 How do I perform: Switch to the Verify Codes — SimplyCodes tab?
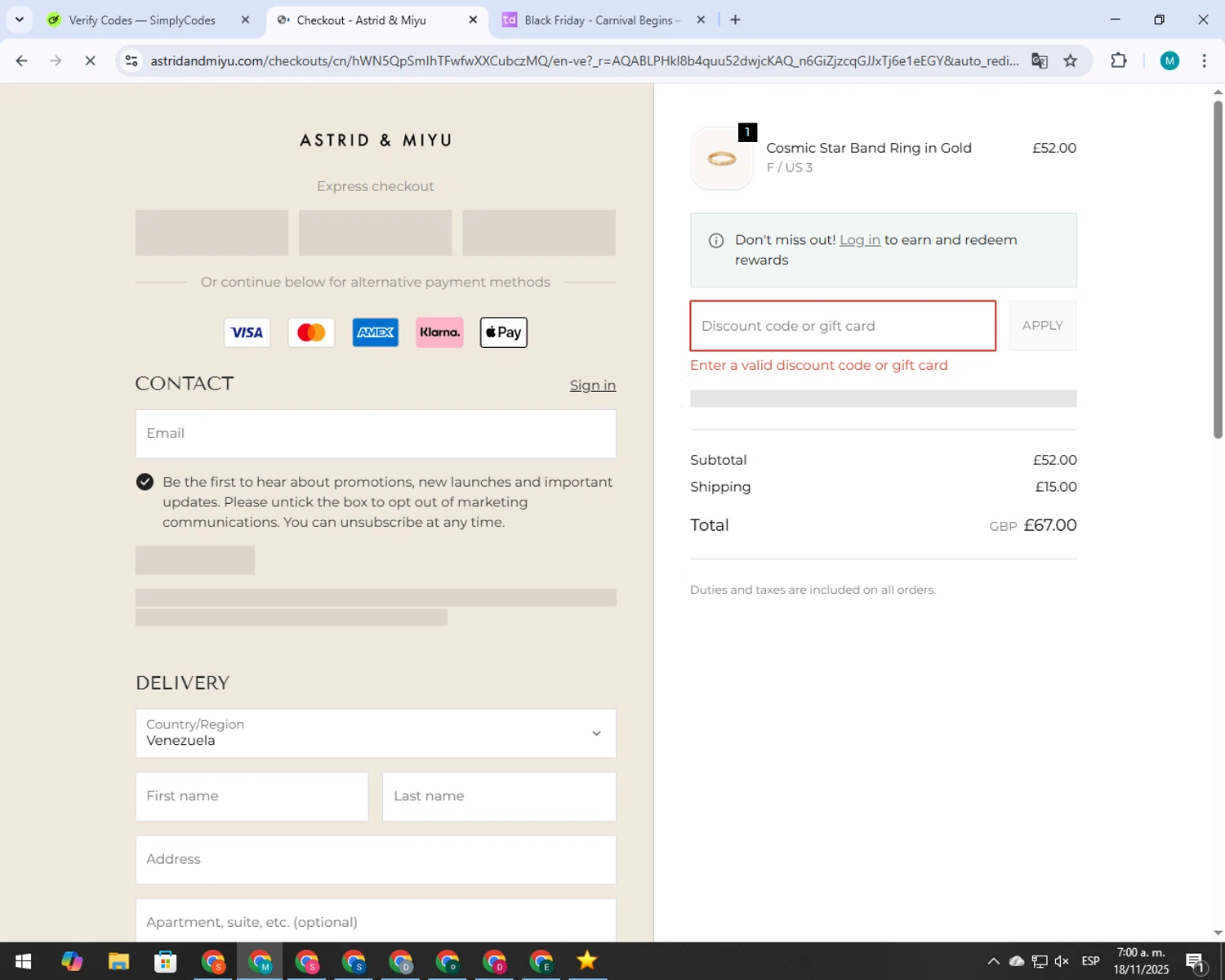point(142,20)
